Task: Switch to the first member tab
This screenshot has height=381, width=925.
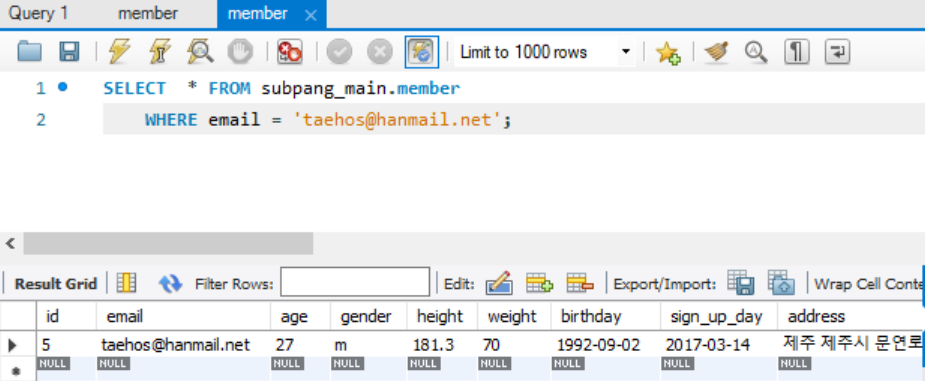Action: (x=147, y=14)
